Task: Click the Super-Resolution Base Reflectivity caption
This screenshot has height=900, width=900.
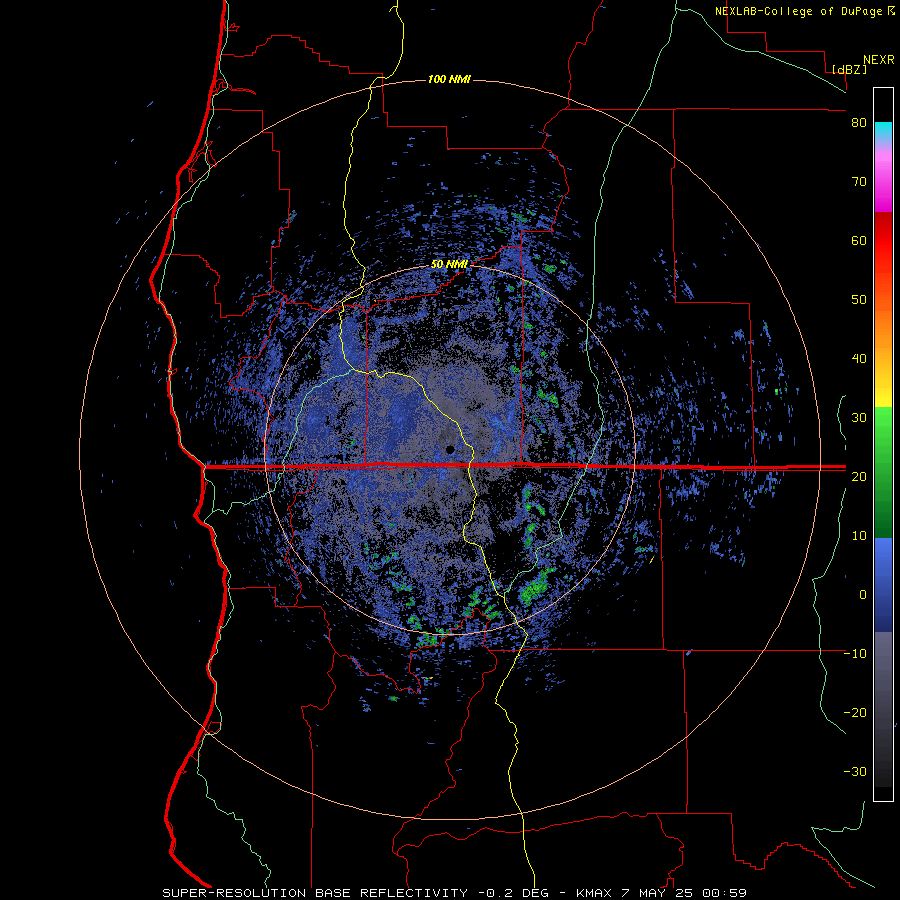Action: point(315,893)
